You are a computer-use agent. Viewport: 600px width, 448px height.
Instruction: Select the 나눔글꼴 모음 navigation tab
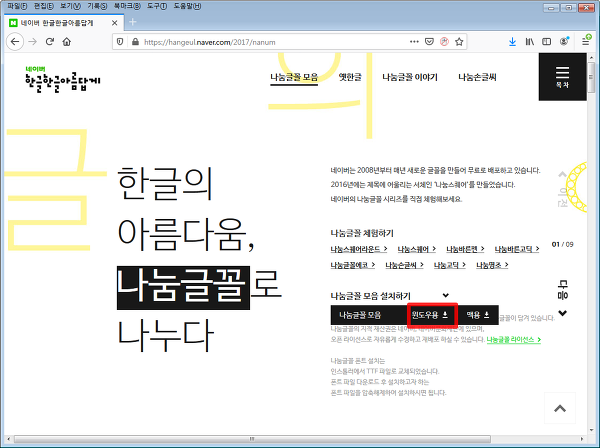pyautogui.click(x=294, y=77)
